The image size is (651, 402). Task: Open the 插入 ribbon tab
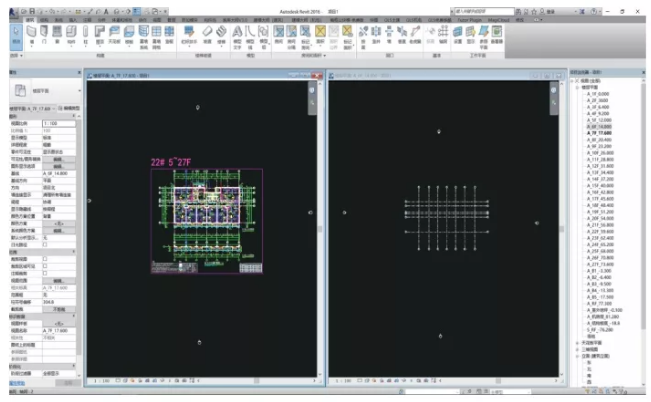(75, 18)
